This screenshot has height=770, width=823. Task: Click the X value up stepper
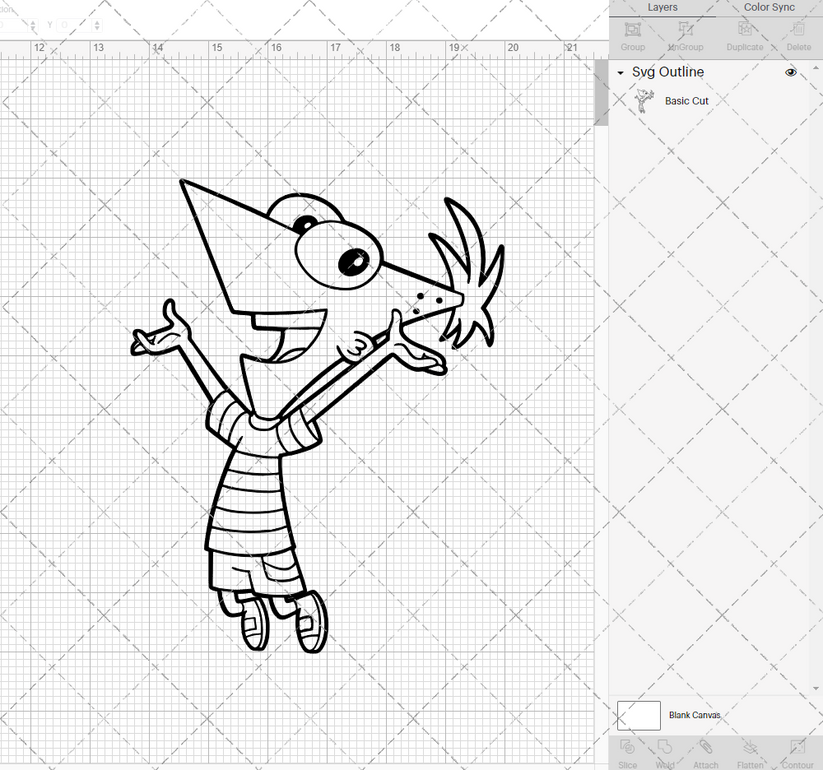point(33,22)
